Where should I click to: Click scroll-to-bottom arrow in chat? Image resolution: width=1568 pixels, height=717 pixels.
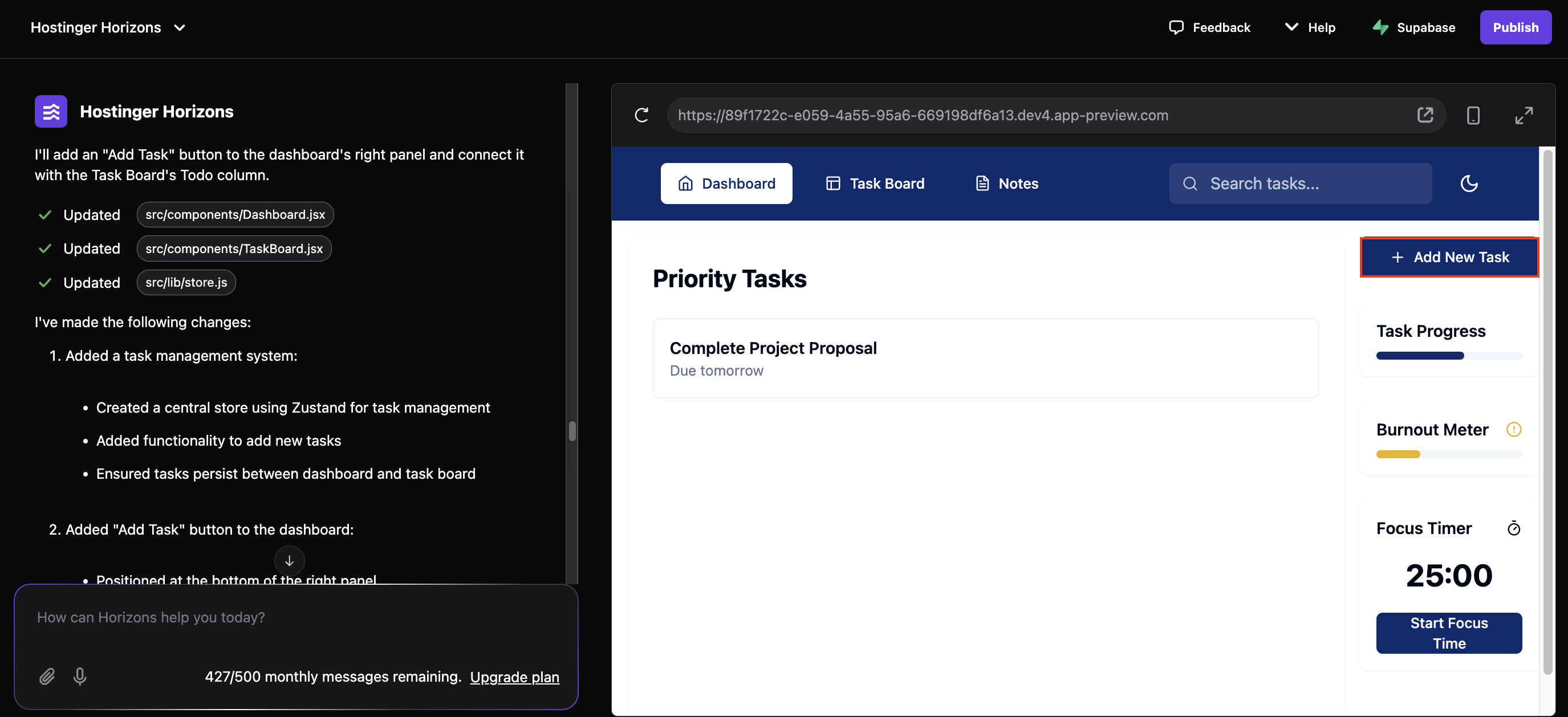click(x=289, y=561)
